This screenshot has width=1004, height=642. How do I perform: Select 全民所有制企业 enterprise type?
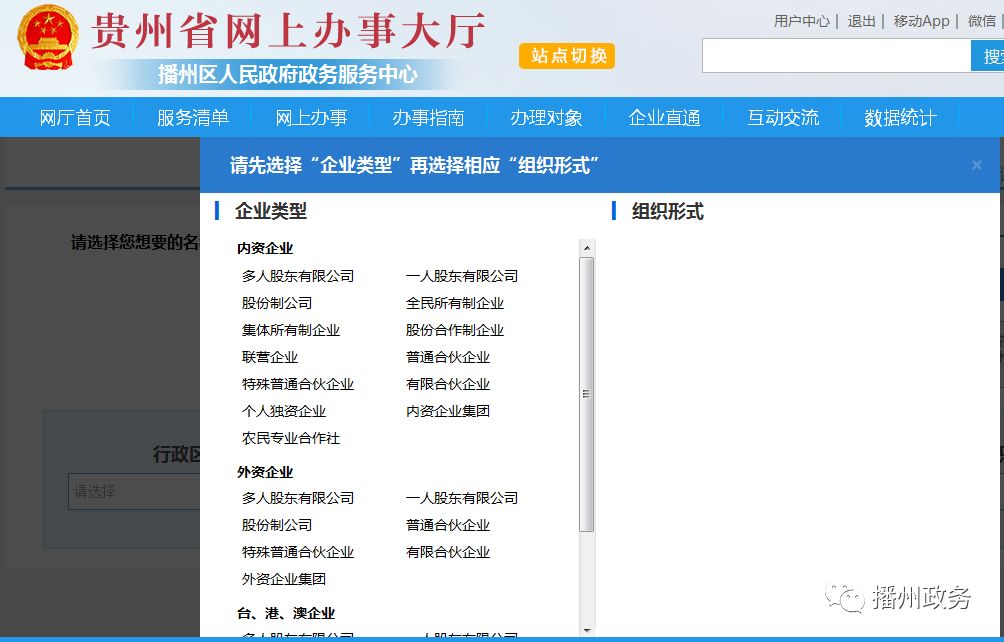(455, 303)
